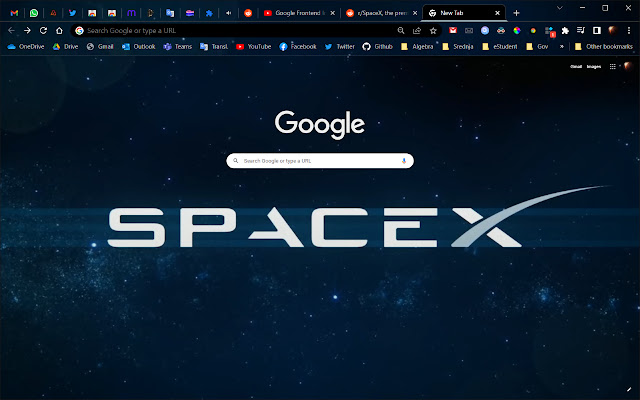Viewport: 640px width, 400px height.
Task: Open the Chrome profile avatar in the toolbar
Action: 613,30
